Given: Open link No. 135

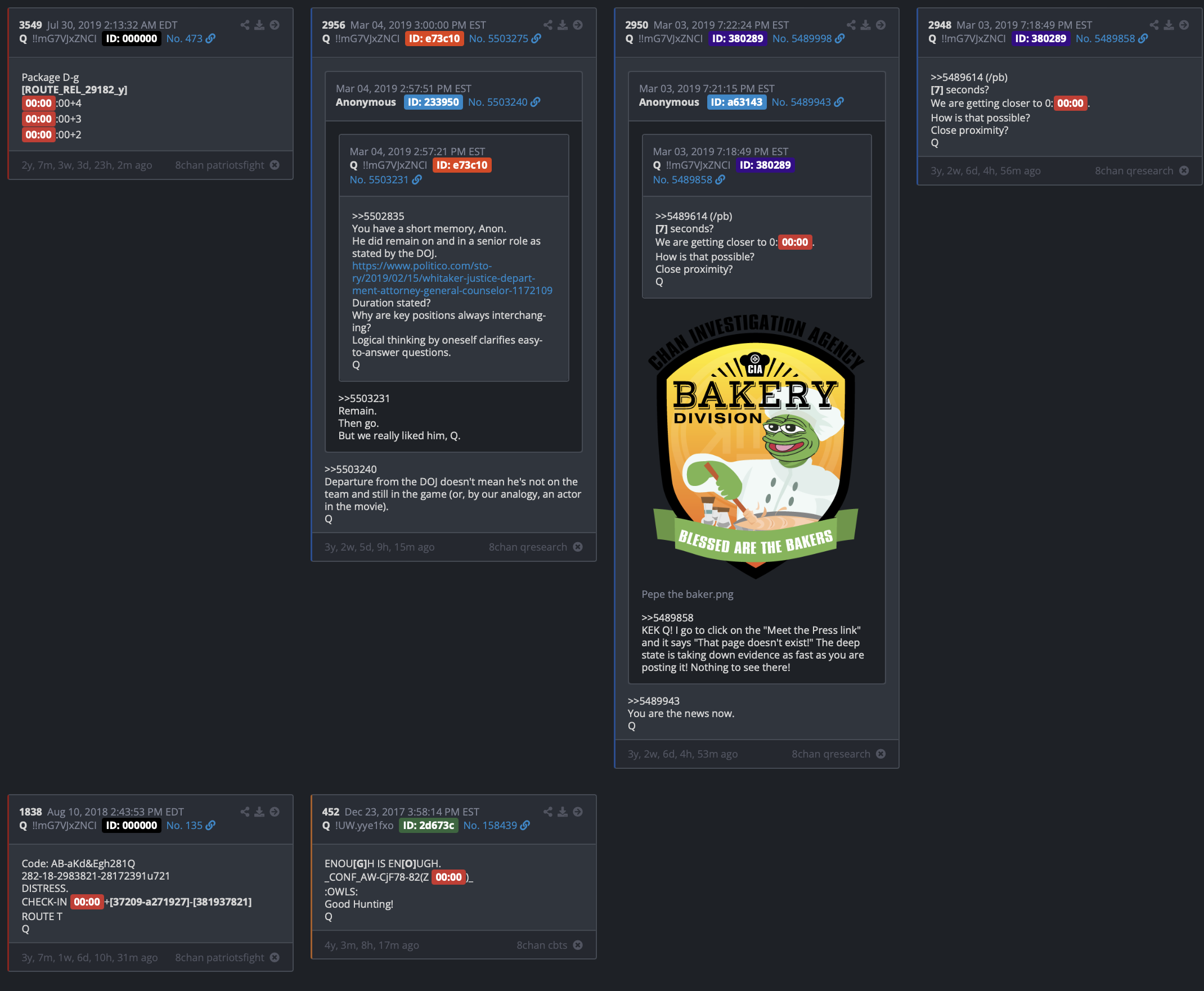Looking at the screenshot, I should [x=191, y=826].
